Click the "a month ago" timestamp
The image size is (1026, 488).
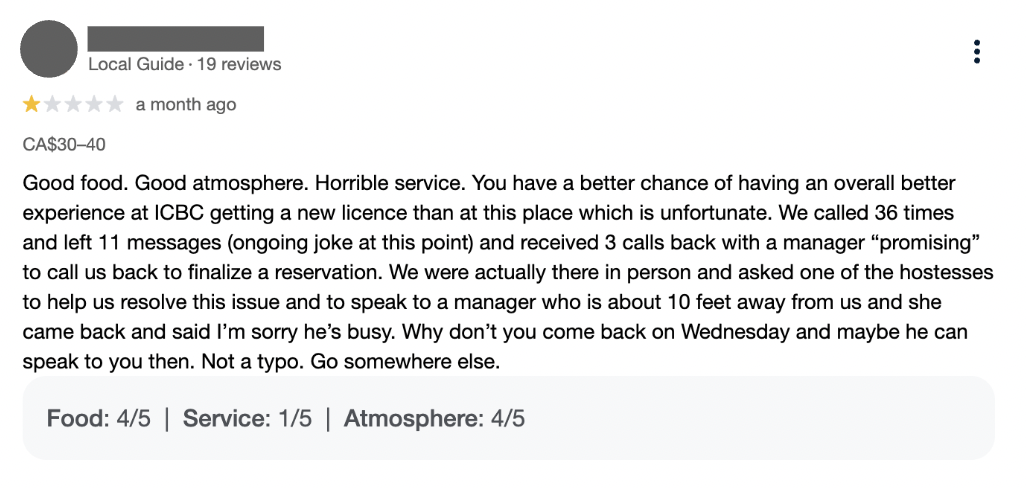click(186, 105)
